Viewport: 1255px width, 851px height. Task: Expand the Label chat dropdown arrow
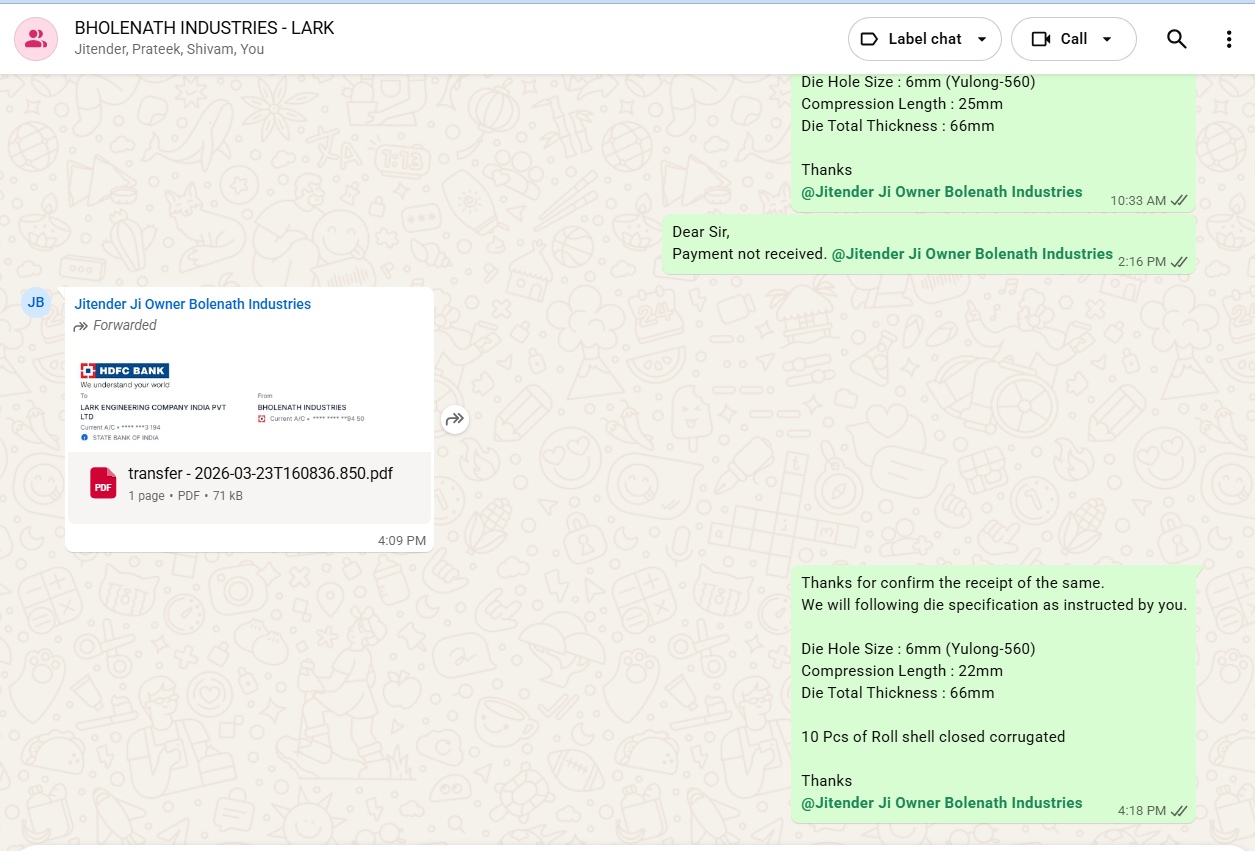pos(982,39)
